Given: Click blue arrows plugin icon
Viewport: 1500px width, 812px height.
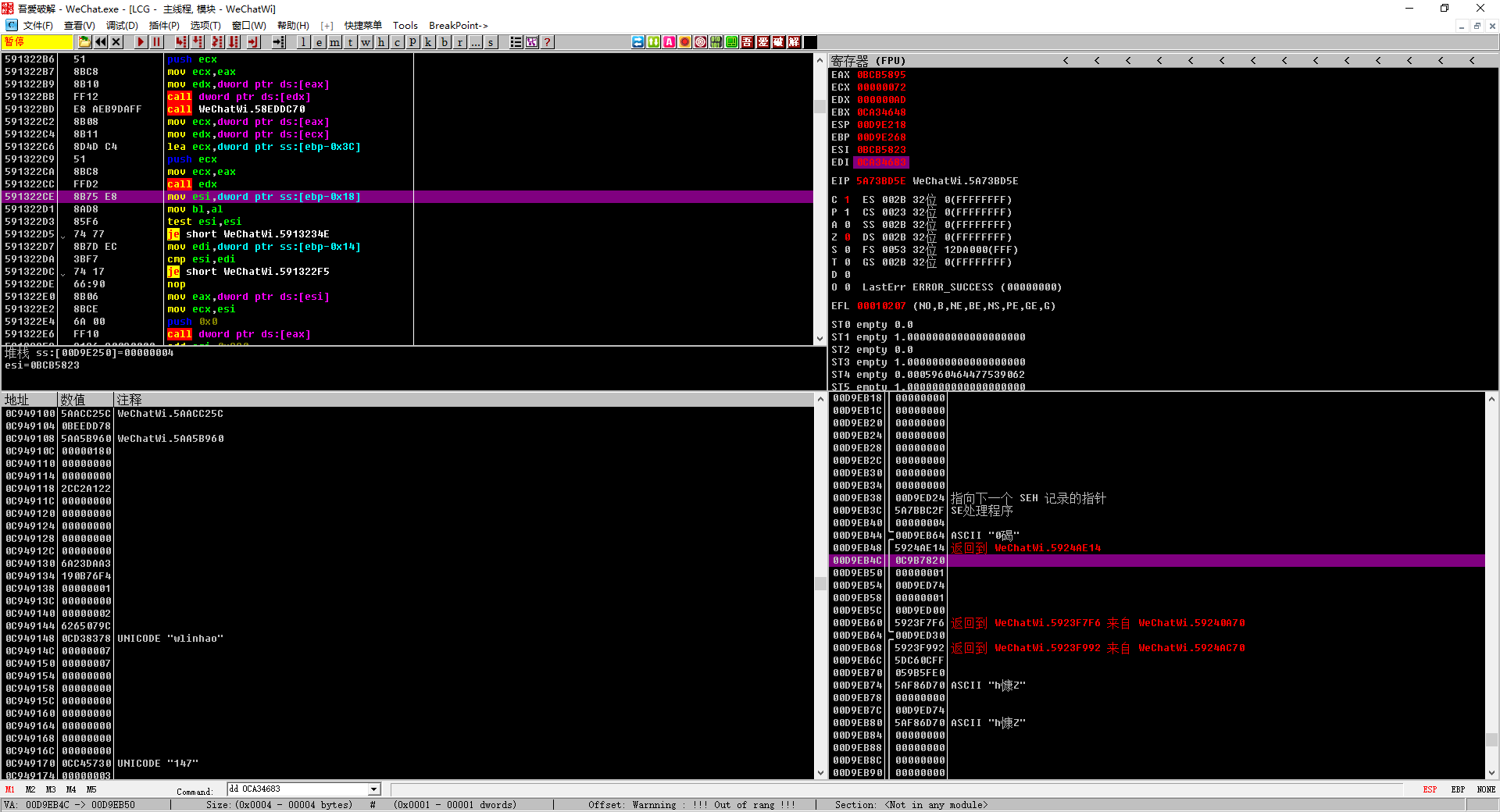Looking at the screenshot, I should pos(638,42).
